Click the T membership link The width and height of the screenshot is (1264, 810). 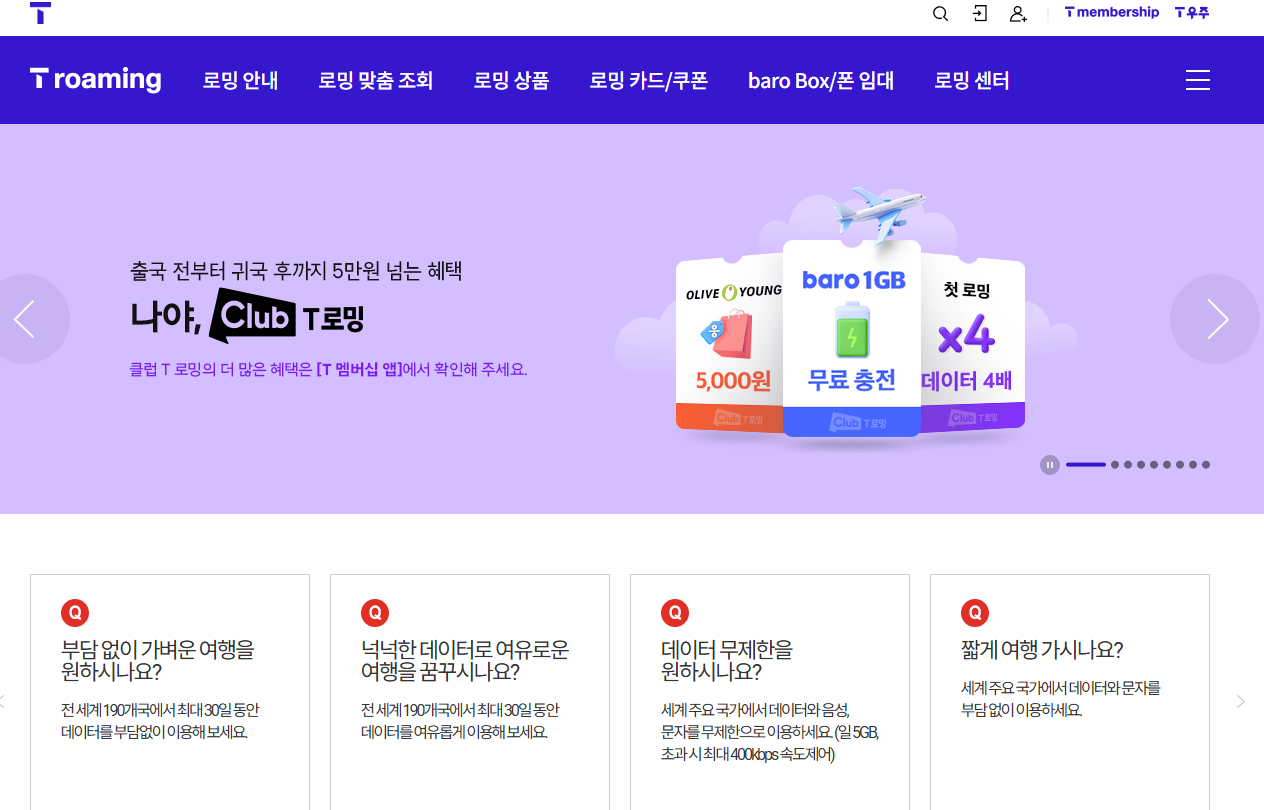click(1111, 12)
